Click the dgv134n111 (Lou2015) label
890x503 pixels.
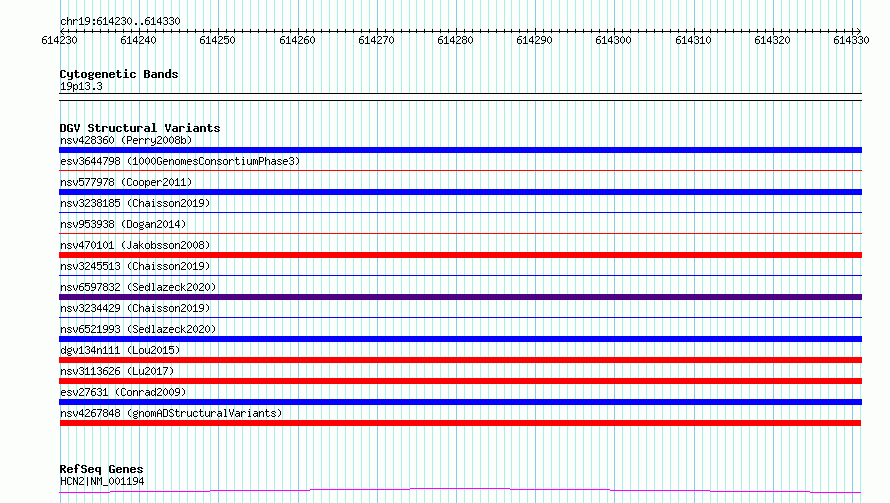coord(120,350)
